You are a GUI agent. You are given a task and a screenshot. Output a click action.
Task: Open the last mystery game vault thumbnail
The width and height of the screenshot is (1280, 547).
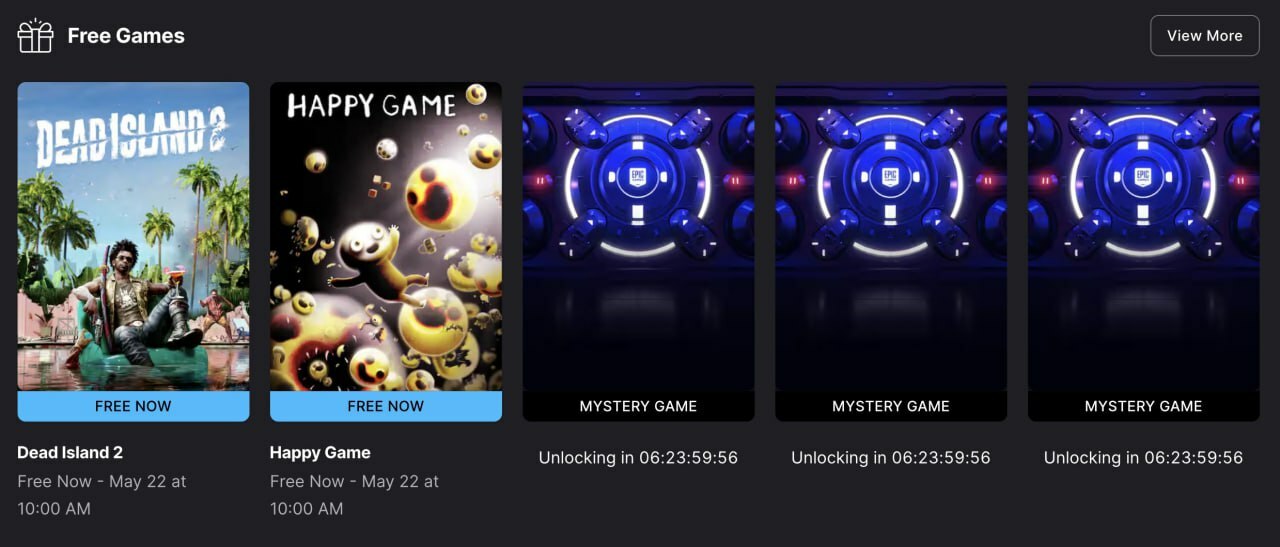(1144, 236)
